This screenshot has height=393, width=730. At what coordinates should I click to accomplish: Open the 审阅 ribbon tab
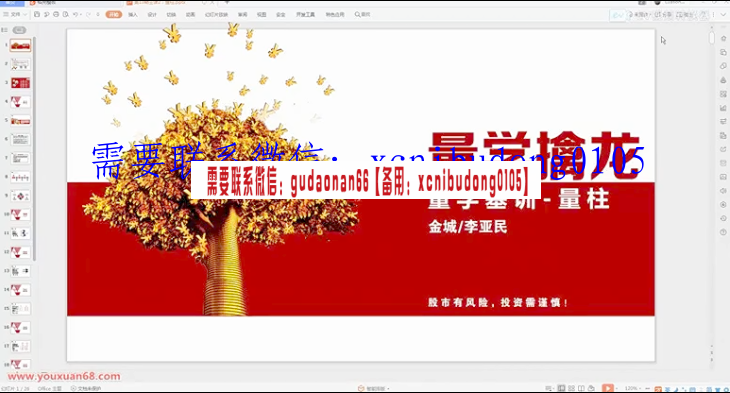point(243,14)
